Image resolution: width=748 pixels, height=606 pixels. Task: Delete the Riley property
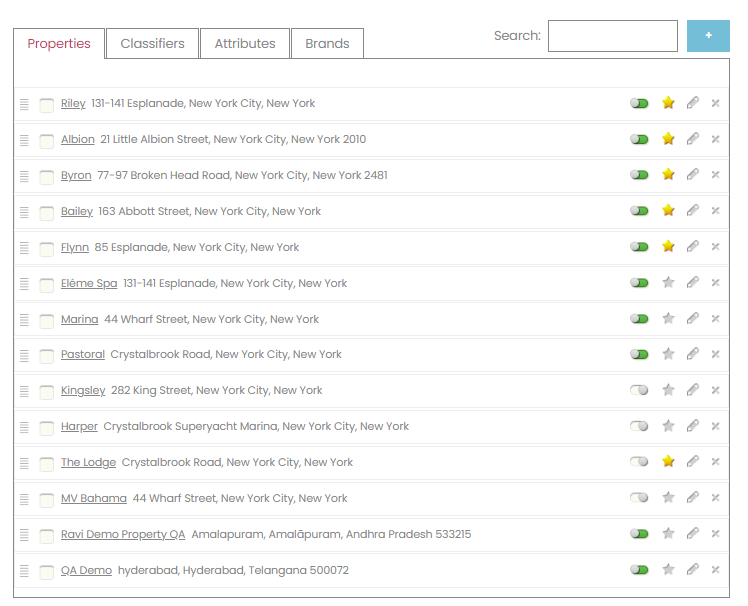(715, 103)
